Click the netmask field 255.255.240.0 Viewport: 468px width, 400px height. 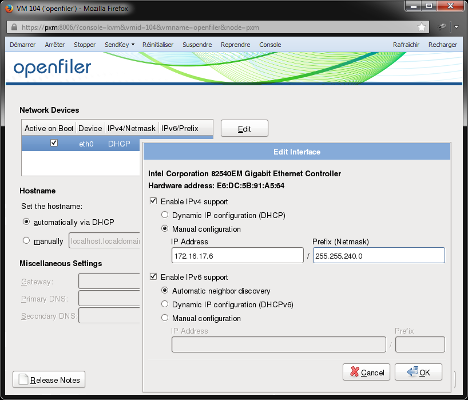coord(379,256)
